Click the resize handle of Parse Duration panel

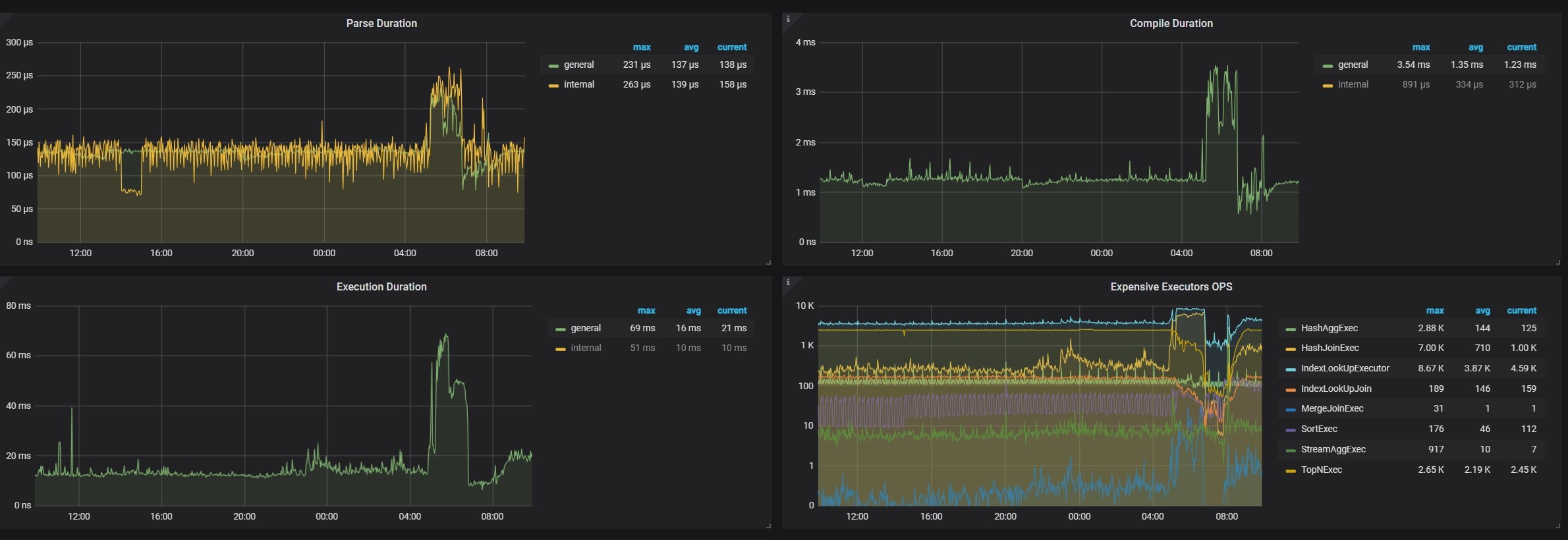[x=768, y=263]
